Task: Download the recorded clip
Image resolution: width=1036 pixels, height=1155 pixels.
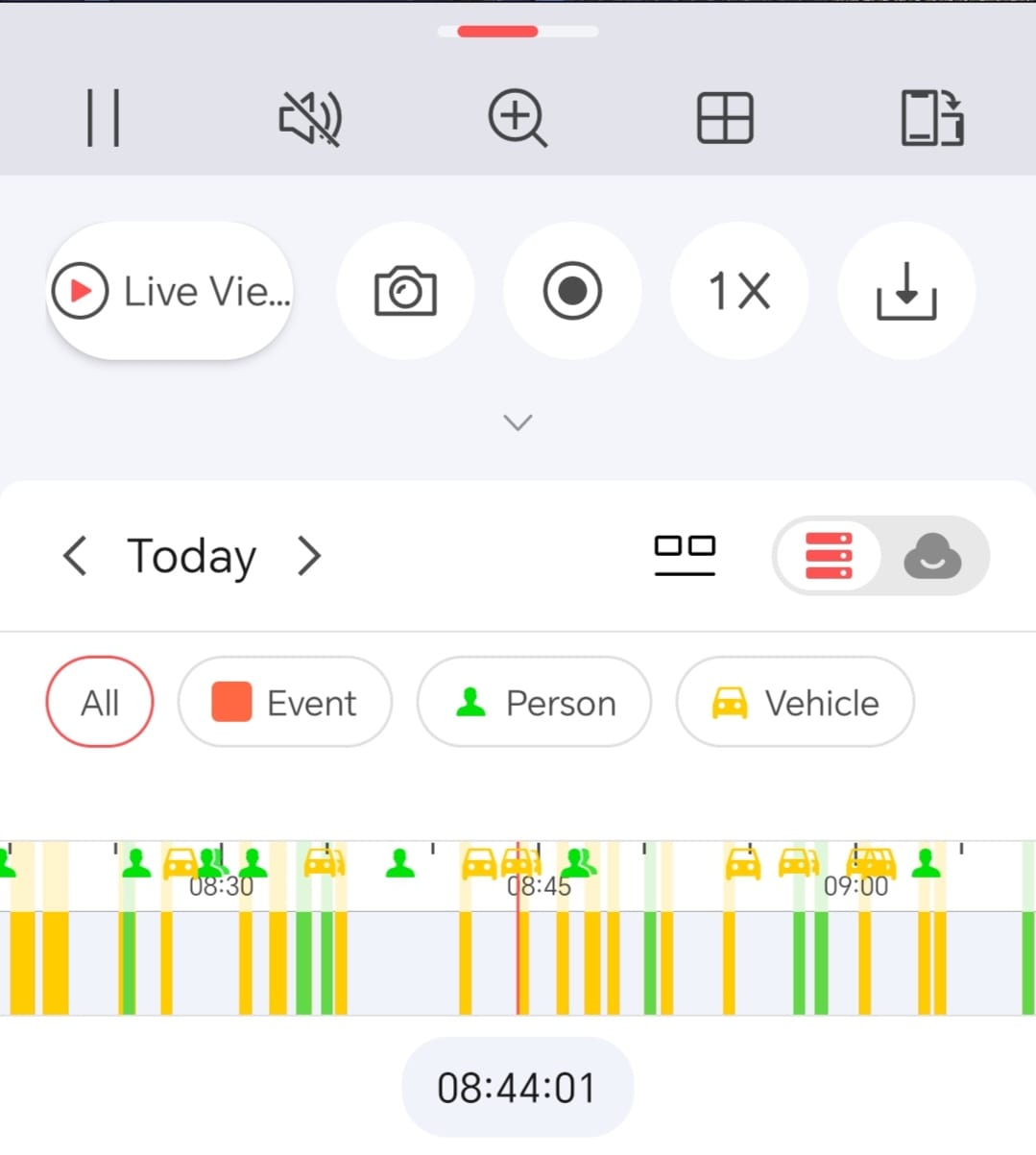Action: (x=906, y=291)
